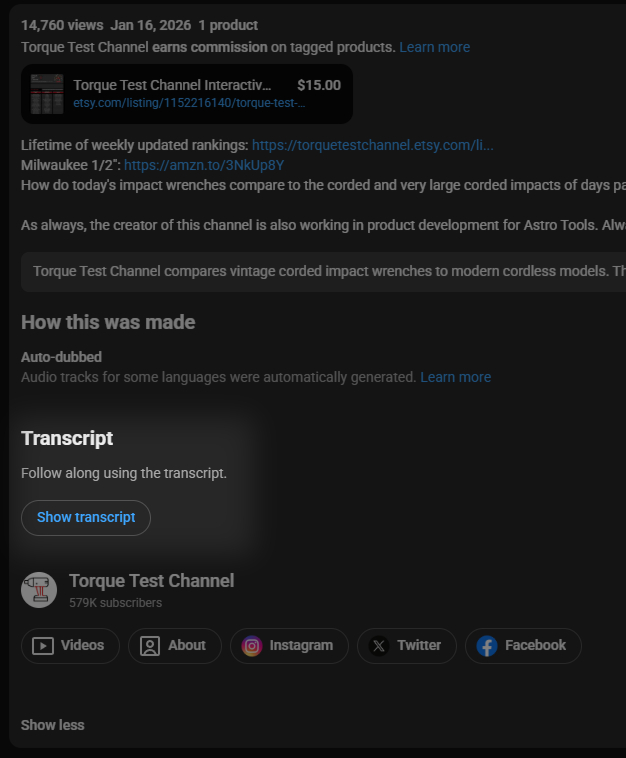Image resolution: width=626 pixels, height=758 pixels.
Task: Click the Torque Test Channel name
Action: (x=151, y=581)
